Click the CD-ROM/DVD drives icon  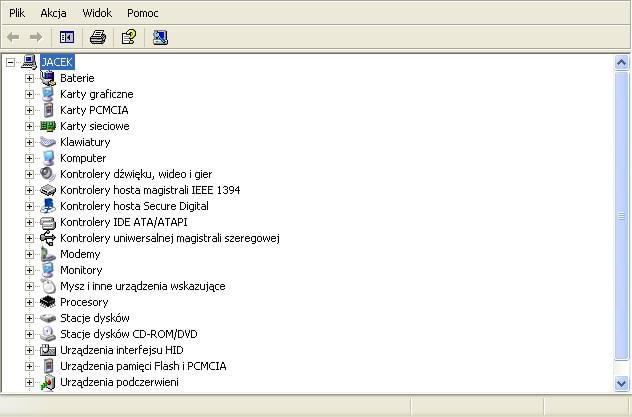[48, 334]
